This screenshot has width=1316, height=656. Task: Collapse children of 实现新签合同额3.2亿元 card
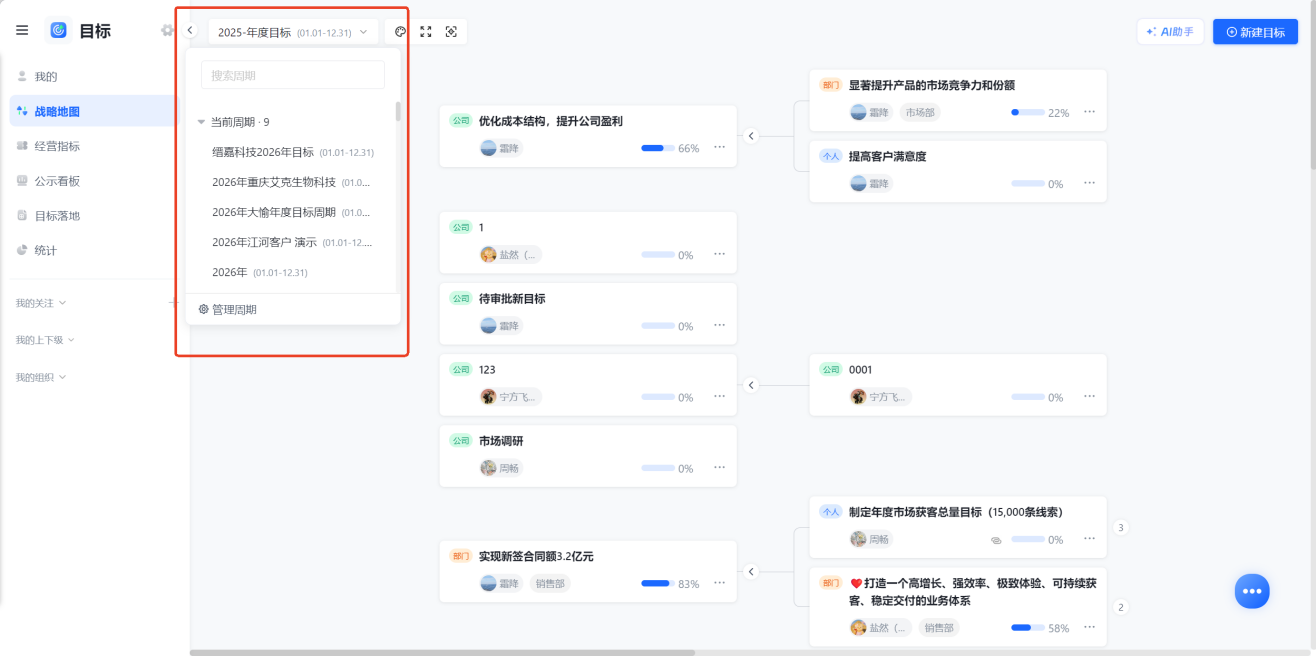[751, 572]
